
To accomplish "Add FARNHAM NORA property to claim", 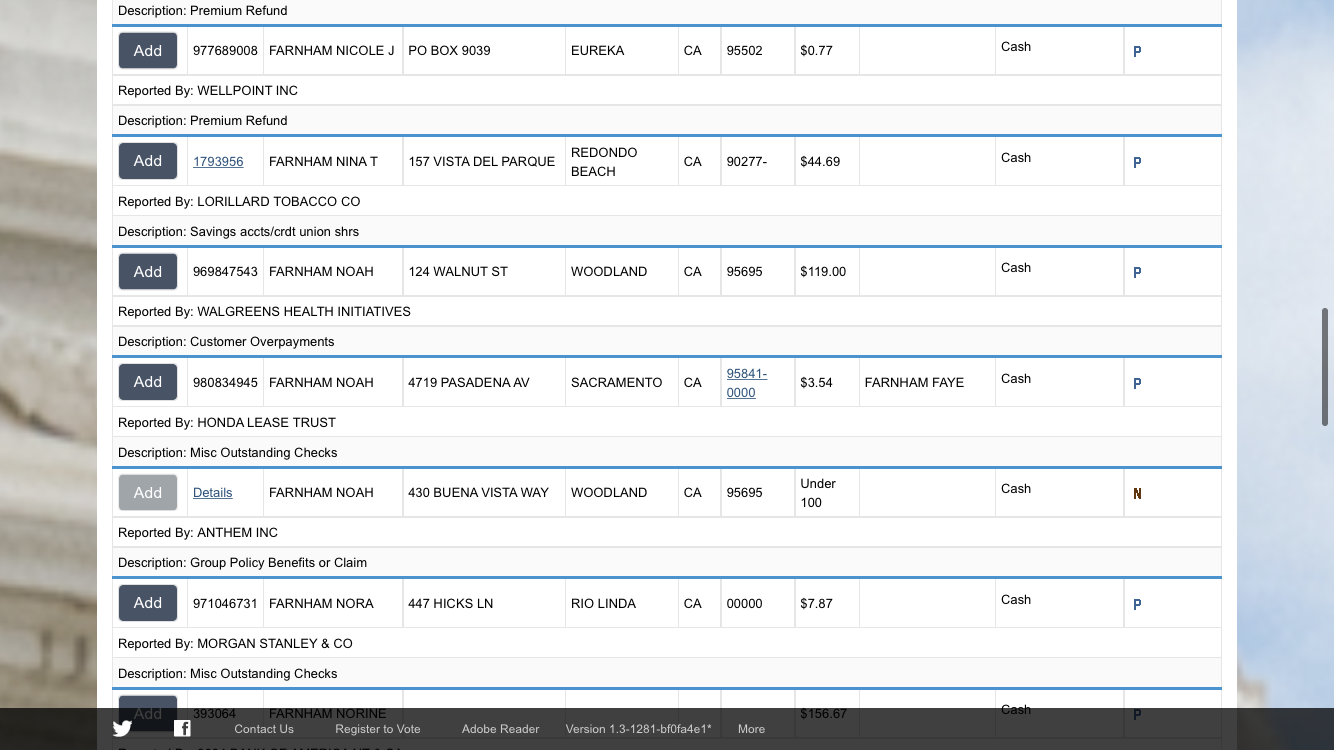I will (148, 603).
